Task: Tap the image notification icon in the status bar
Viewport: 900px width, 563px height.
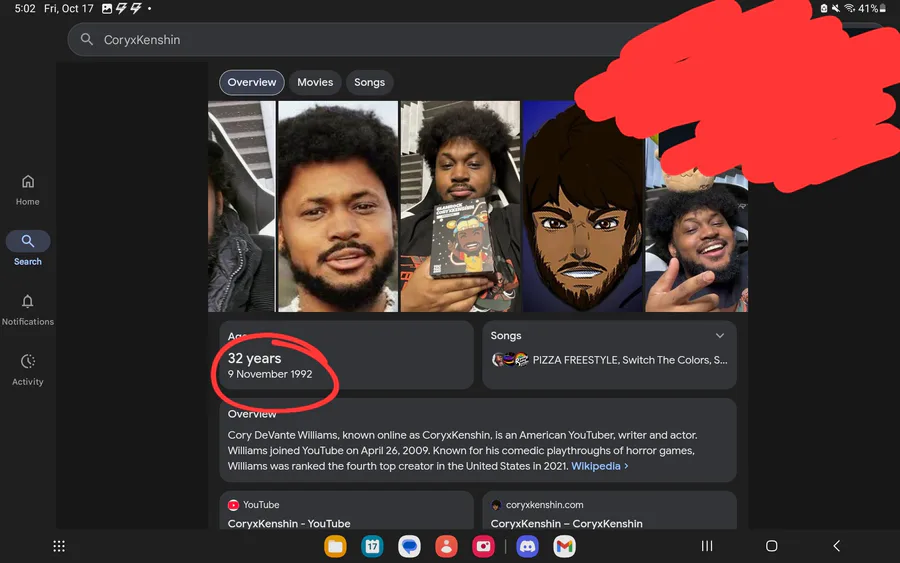Action: coord(107,9)
